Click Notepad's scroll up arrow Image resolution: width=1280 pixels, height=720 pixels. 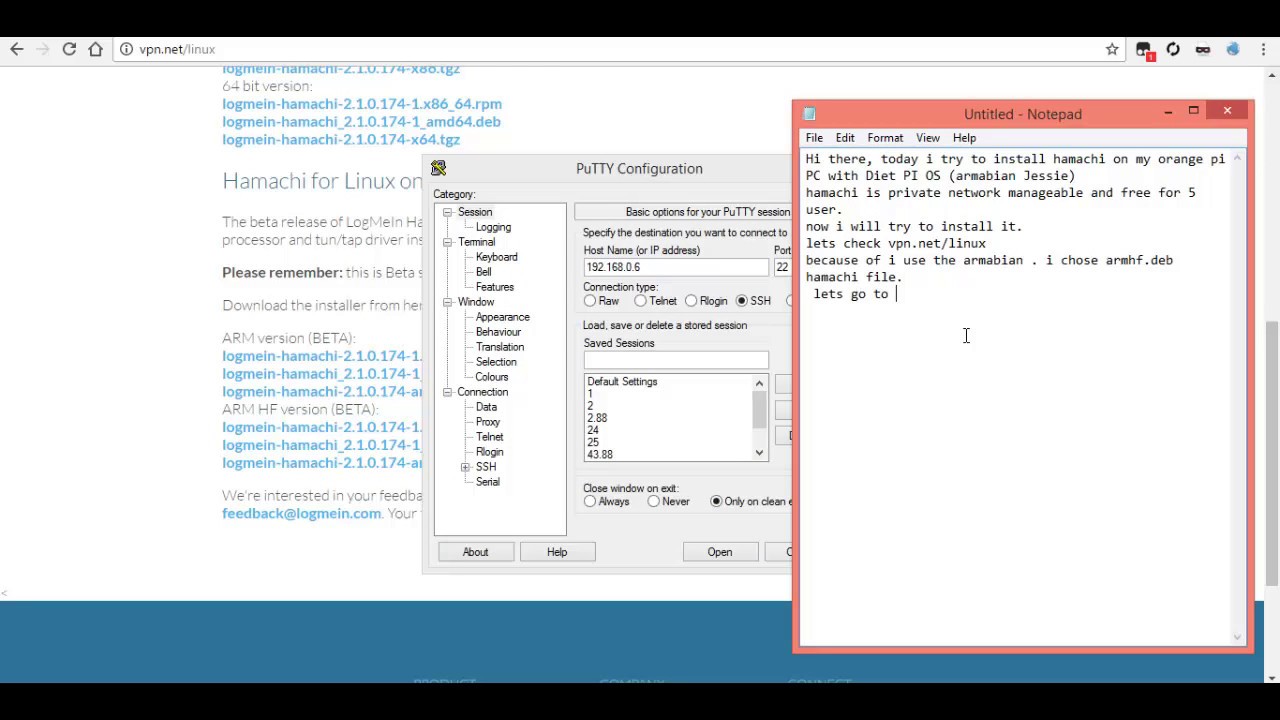(1238, 158)
